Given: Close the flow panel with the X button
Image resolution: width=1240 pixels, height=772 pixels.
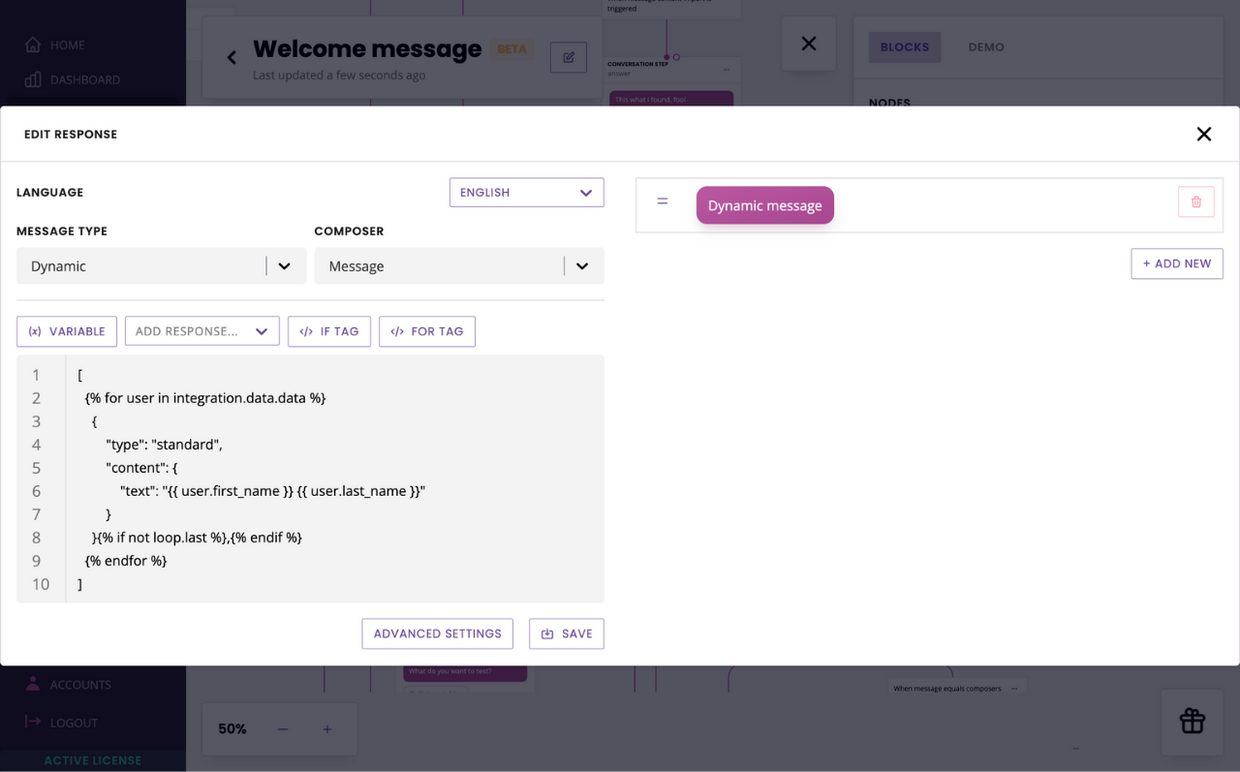Looking at the screenshot, I should [809, 44].
